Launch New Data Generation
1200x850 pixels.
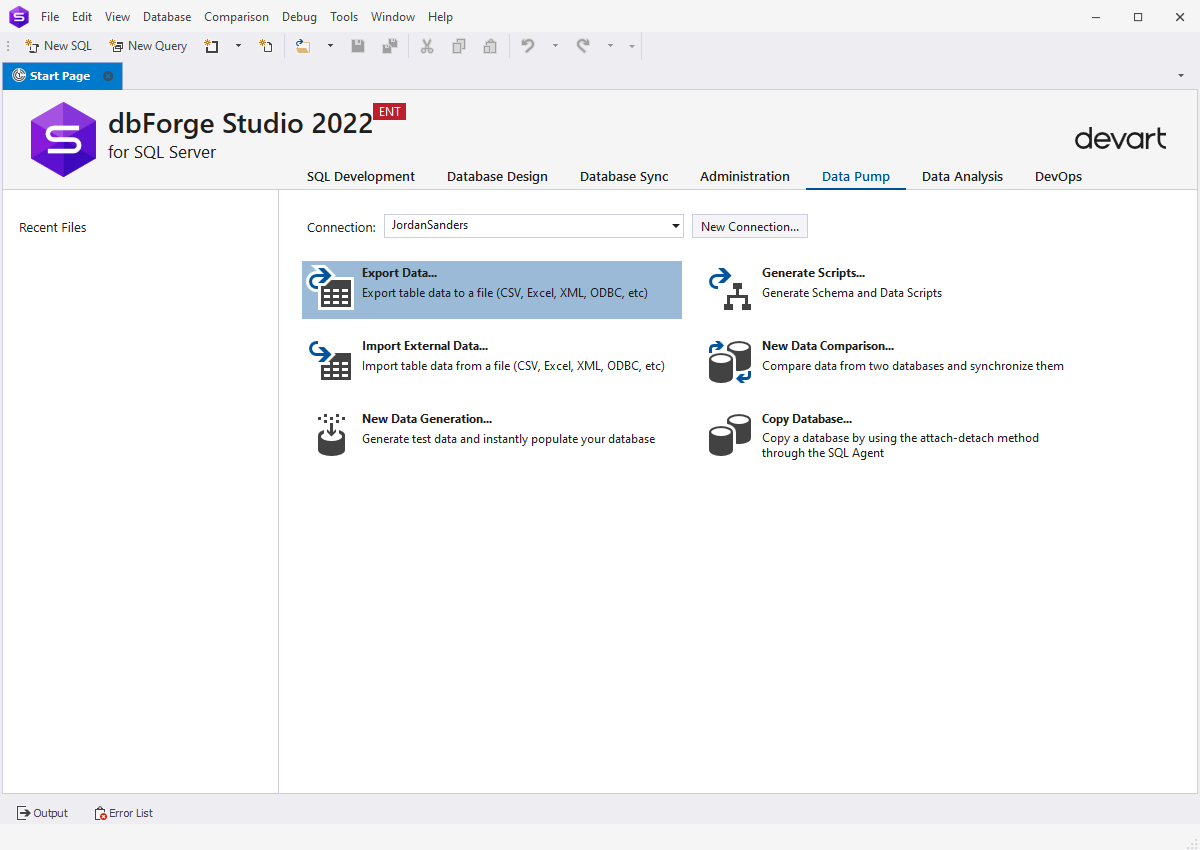click(427, 418)
